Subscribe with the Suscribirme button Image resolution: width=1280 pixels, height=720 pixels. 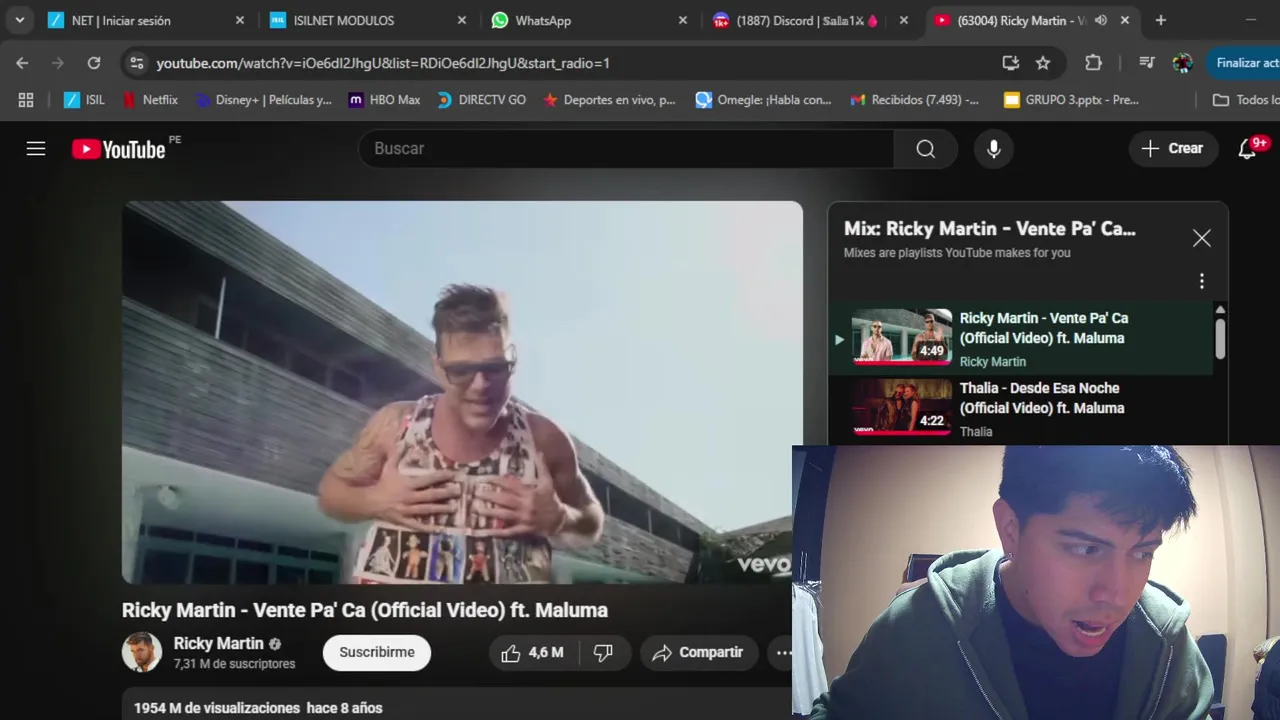(377, 652)
